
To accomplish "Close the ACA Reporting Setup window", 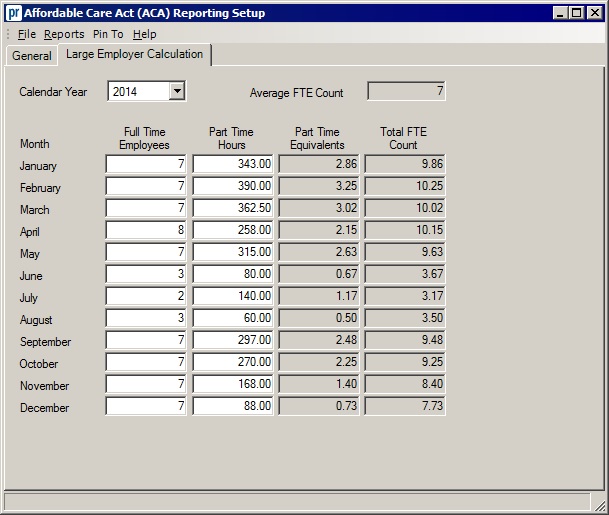I will click(595, 13).
